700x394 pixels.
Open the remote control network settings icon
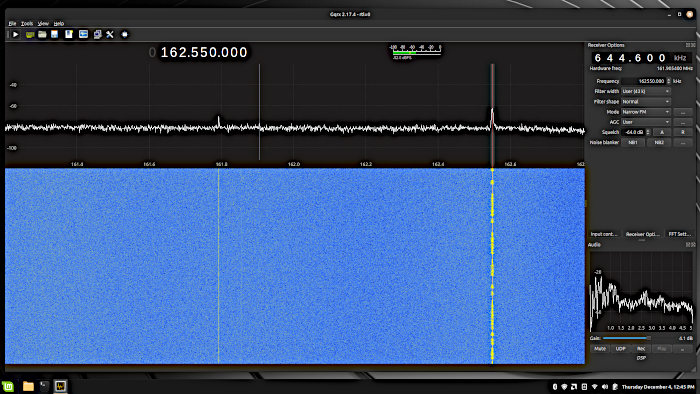pos(97,34)
